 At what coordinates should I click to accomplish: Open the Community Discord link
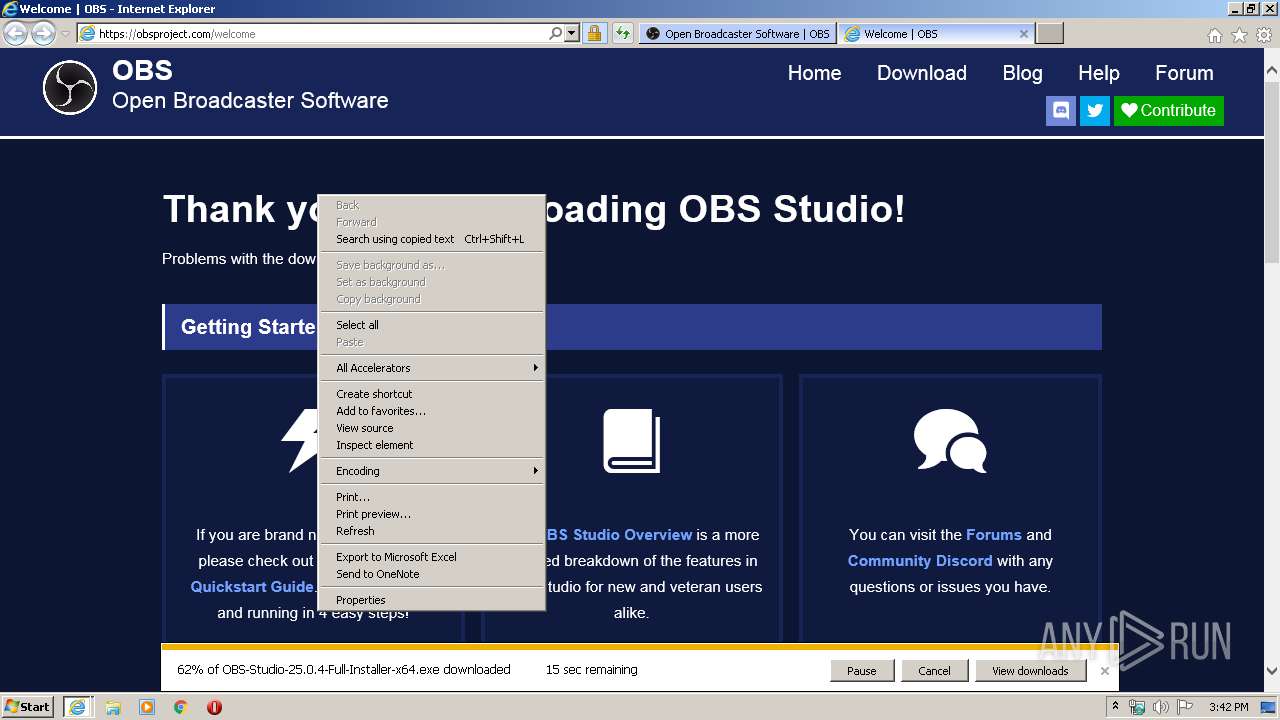(920, 561)
